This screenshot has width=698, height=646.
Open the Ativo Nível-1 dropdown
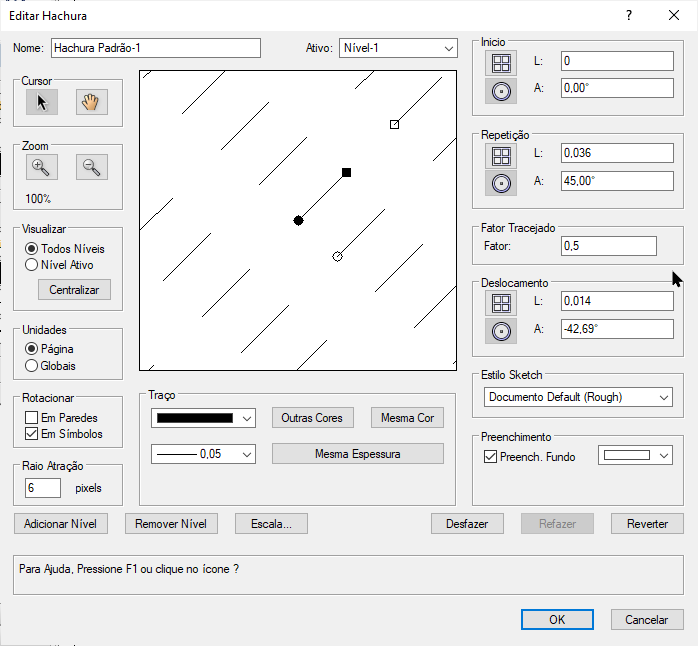[x=398, y=48]
